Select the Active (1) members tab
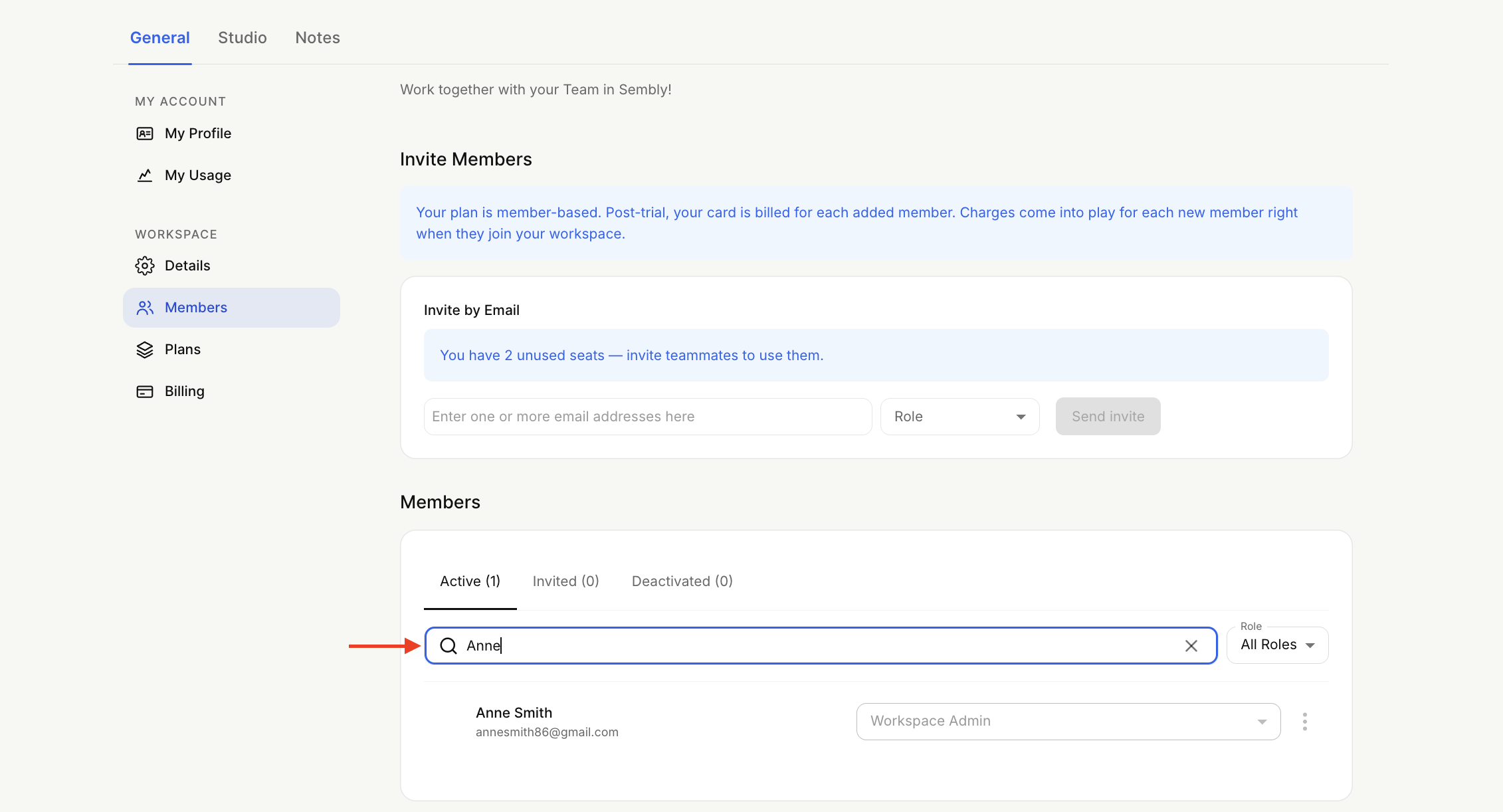1503x812 pixels. tap(470, 581)
